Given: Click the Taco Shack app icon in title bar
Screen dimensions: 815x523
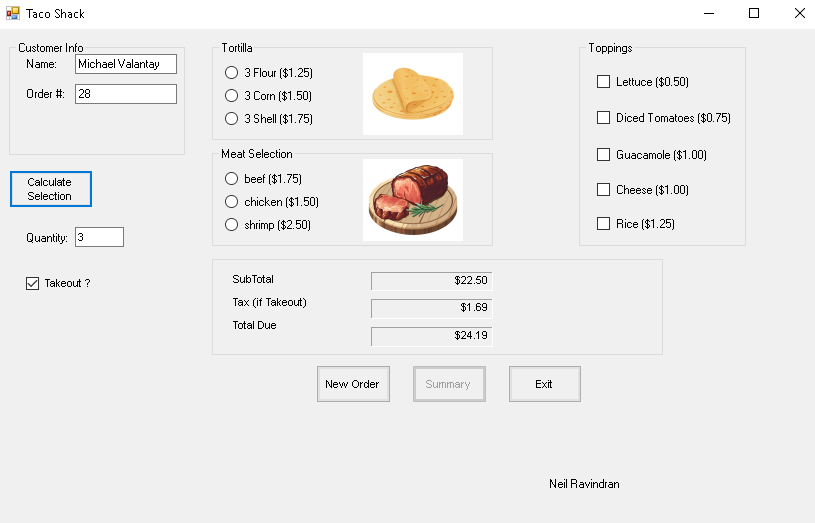Looking at the screenshot, I should pyautogui.click(x=13, y=14).
